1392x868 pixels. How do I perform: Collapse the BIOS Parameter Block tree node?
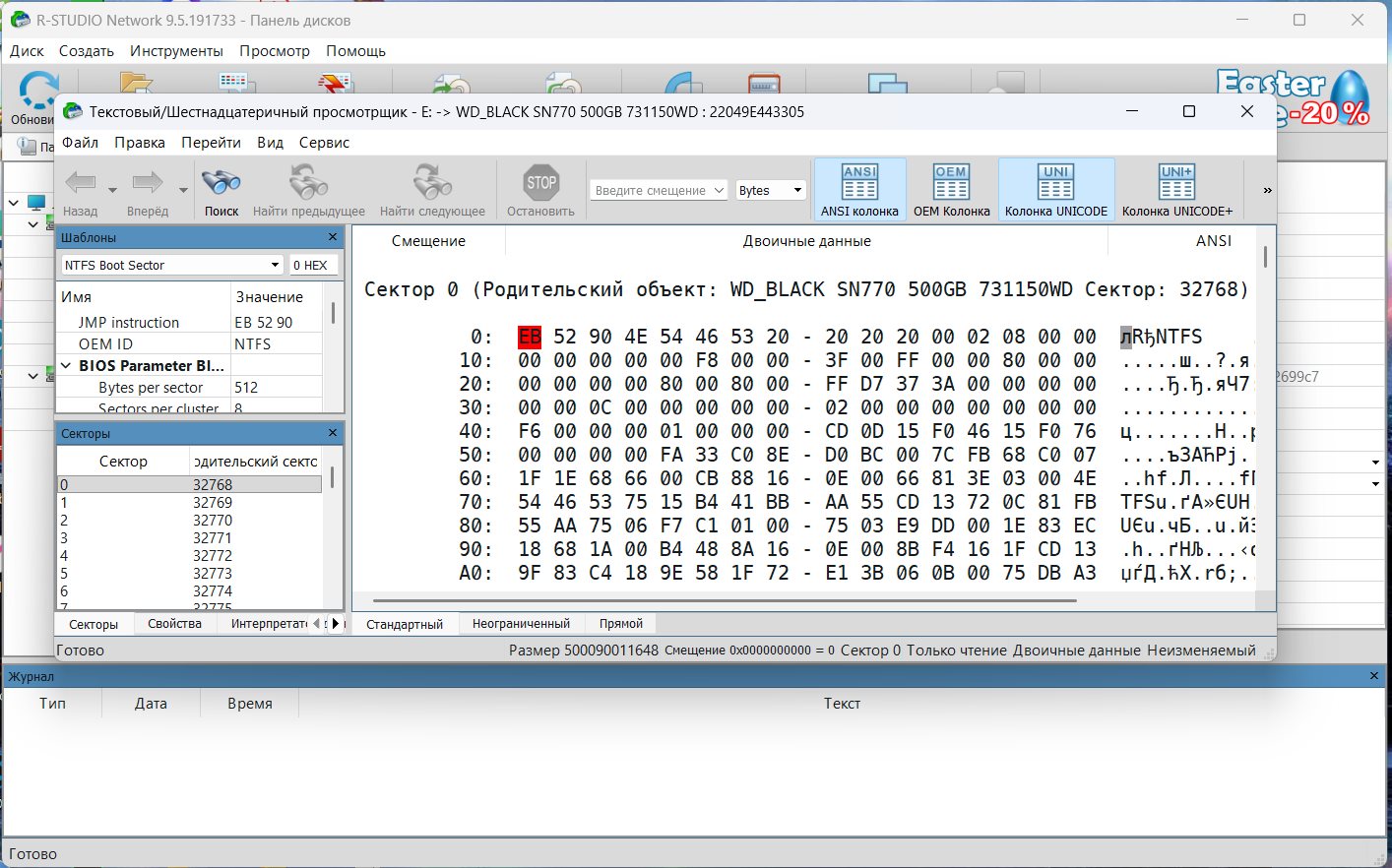pyautogui.click(x=66, y=366)
